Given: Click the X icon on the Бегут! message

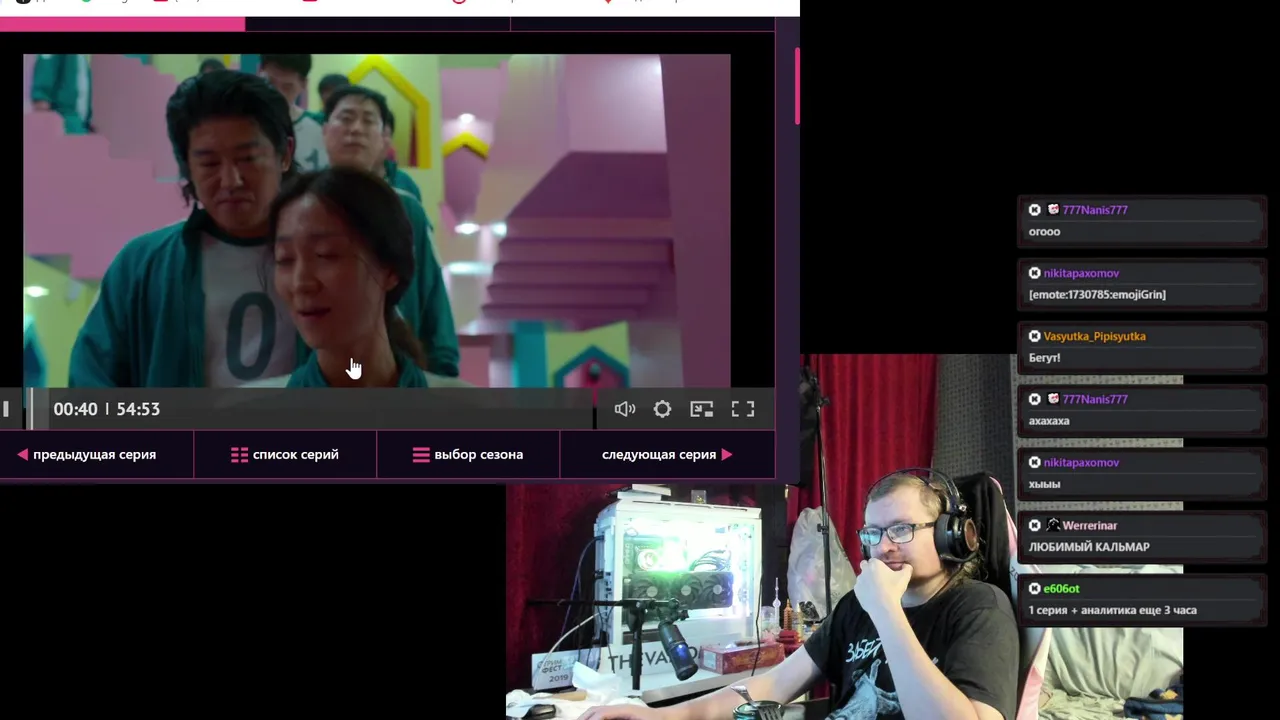Looking at the screenshot, I should (1035, 336).
